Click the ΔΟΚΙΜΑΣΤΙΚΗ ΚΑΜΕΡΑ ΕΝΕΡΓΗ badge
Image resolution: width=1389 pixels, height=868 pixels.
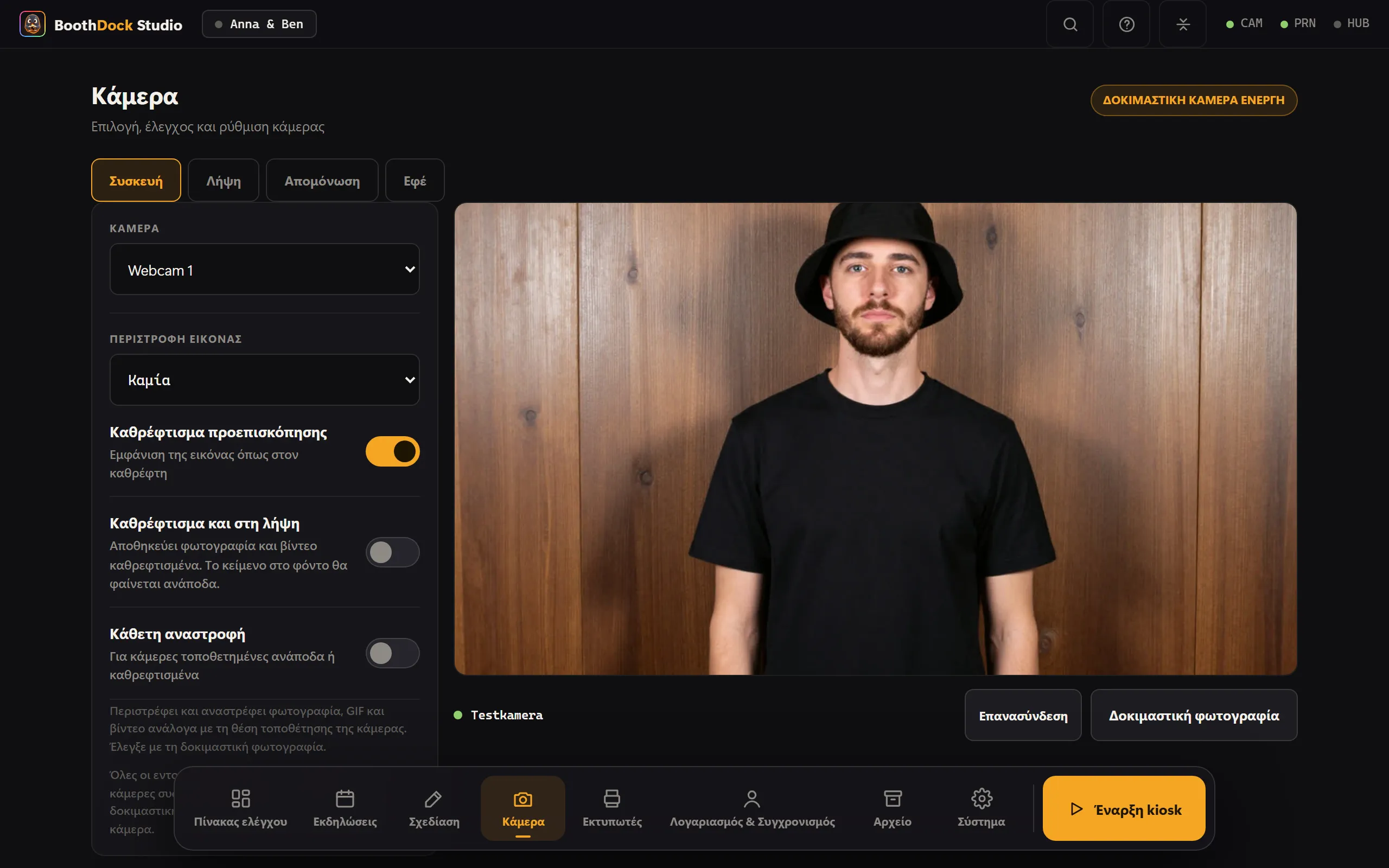click(1194, 100)
